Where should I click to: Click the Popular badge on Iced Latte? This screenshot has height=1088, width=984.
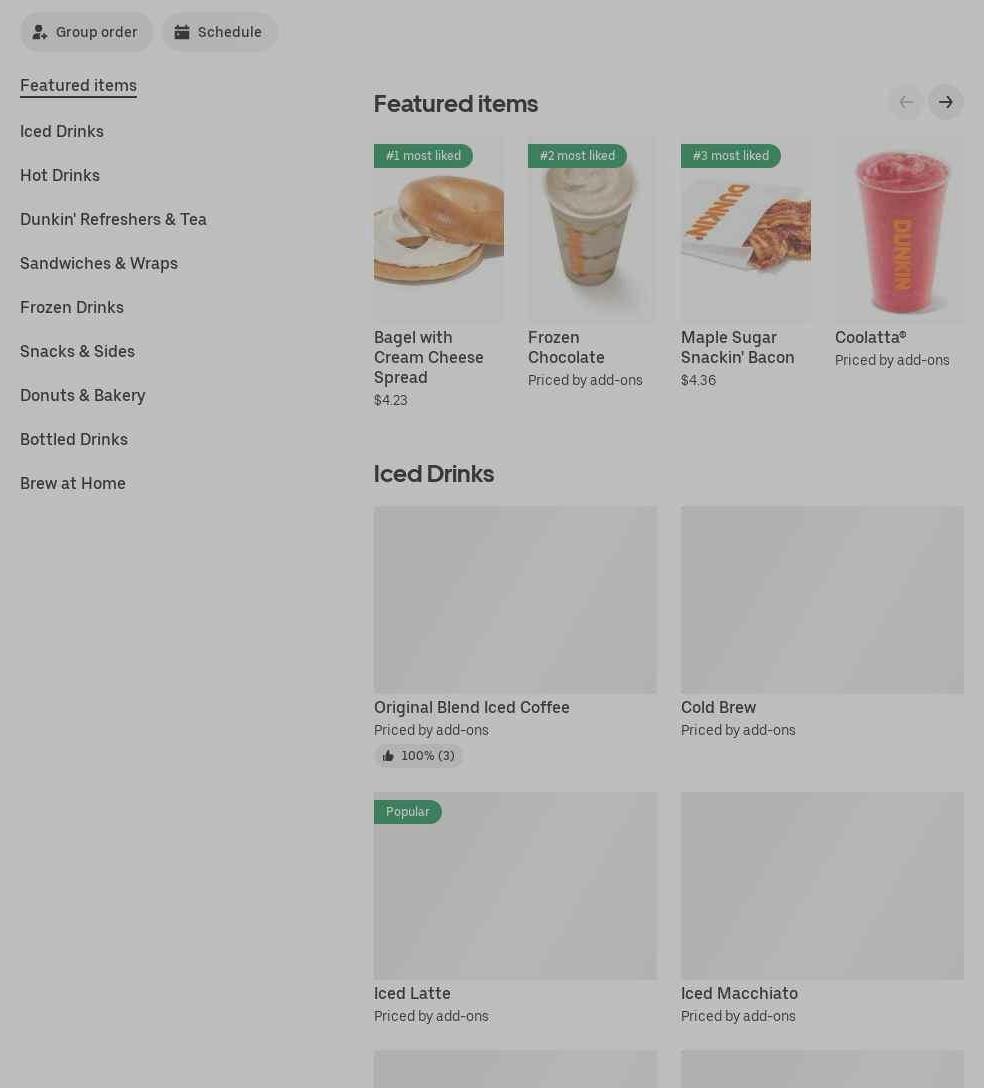(407, 812)
